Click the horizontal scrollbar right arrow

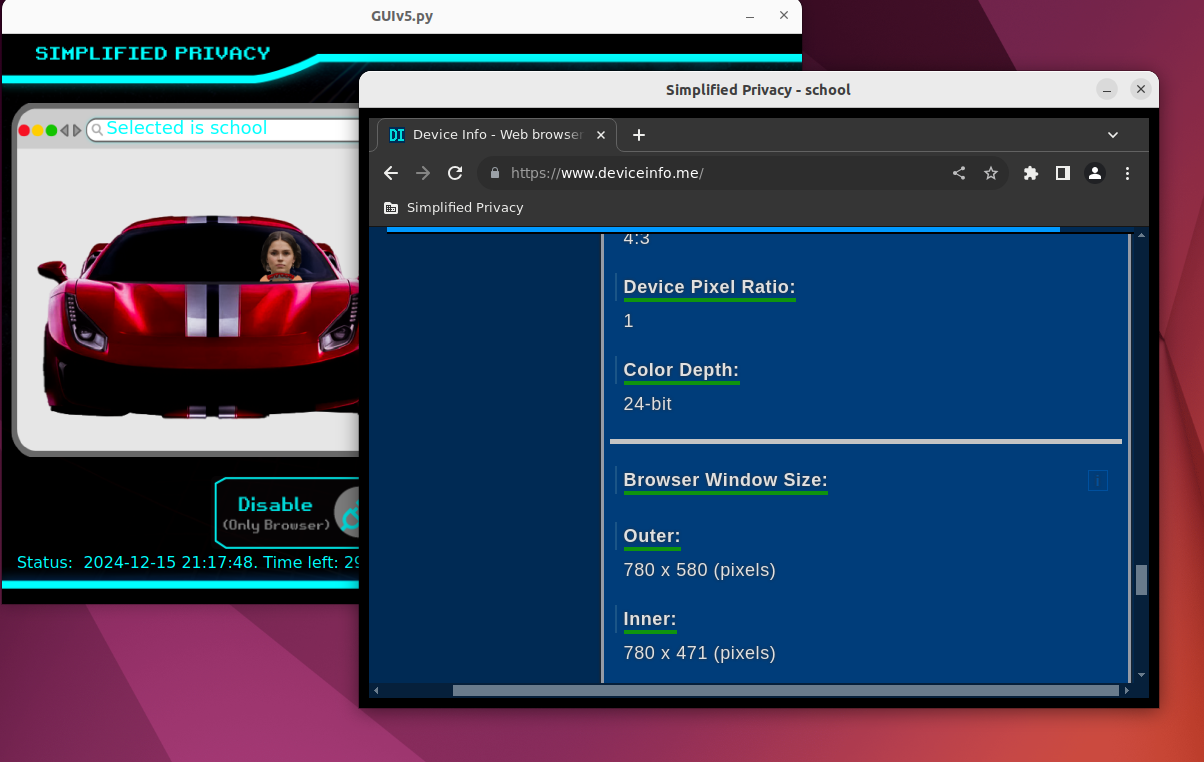(1127, 690)
